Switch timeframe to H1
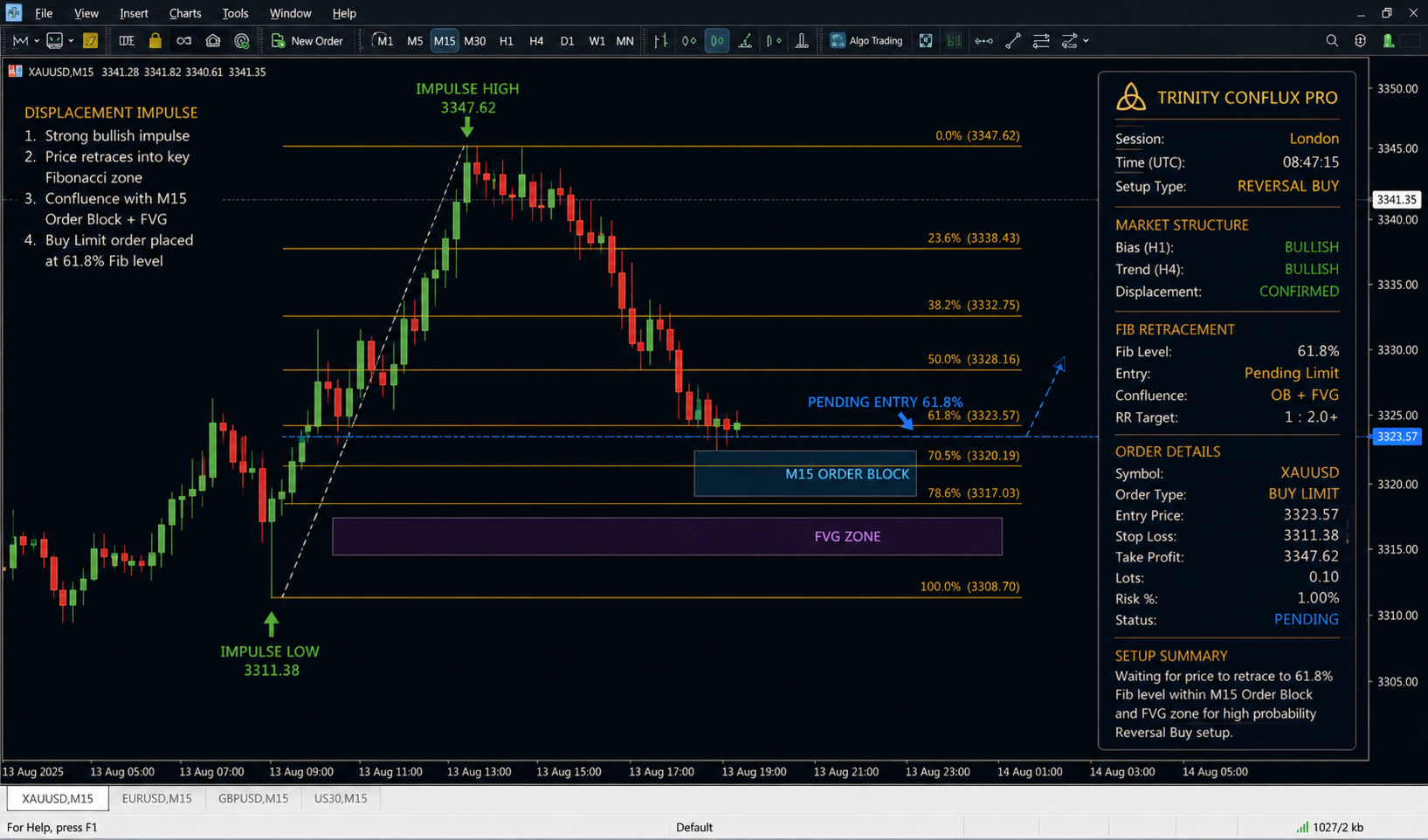This screenshot has width=1428, height=840. click(506, 41)
